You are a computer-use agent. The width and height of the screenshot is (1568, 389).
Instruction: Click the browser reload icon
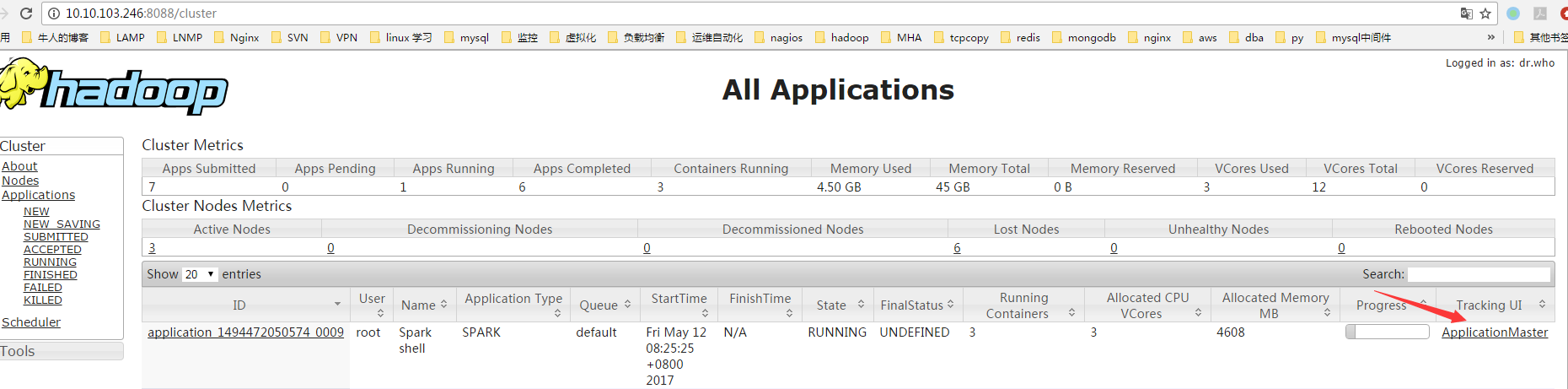point(26,14)
